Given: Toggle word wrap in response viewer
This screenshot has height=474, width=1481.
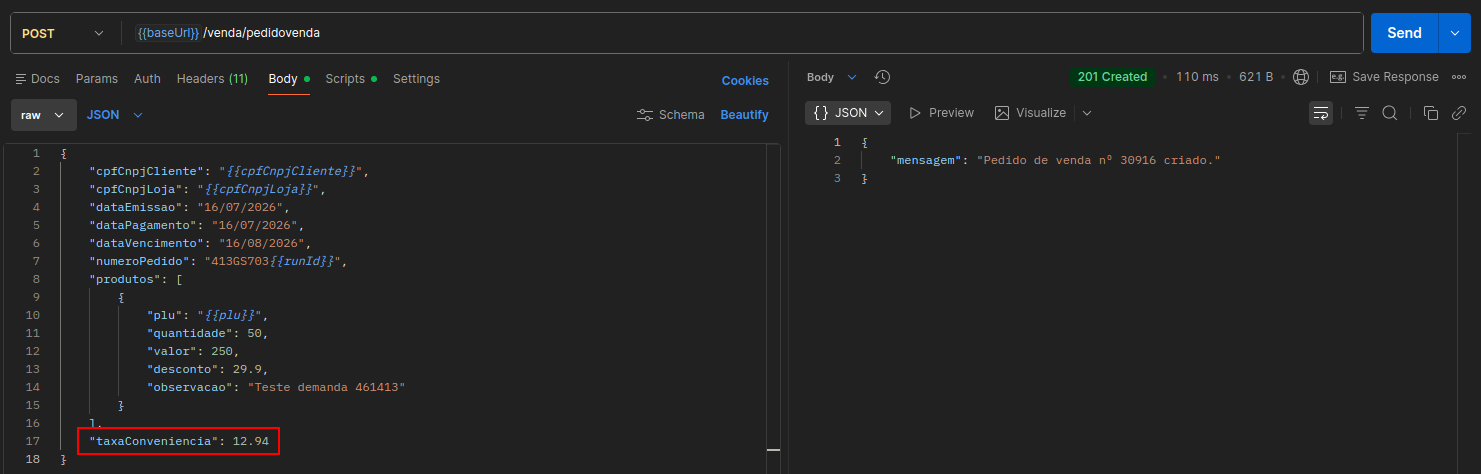Looking at the screenshot, I should click(x=1321, y=113).
